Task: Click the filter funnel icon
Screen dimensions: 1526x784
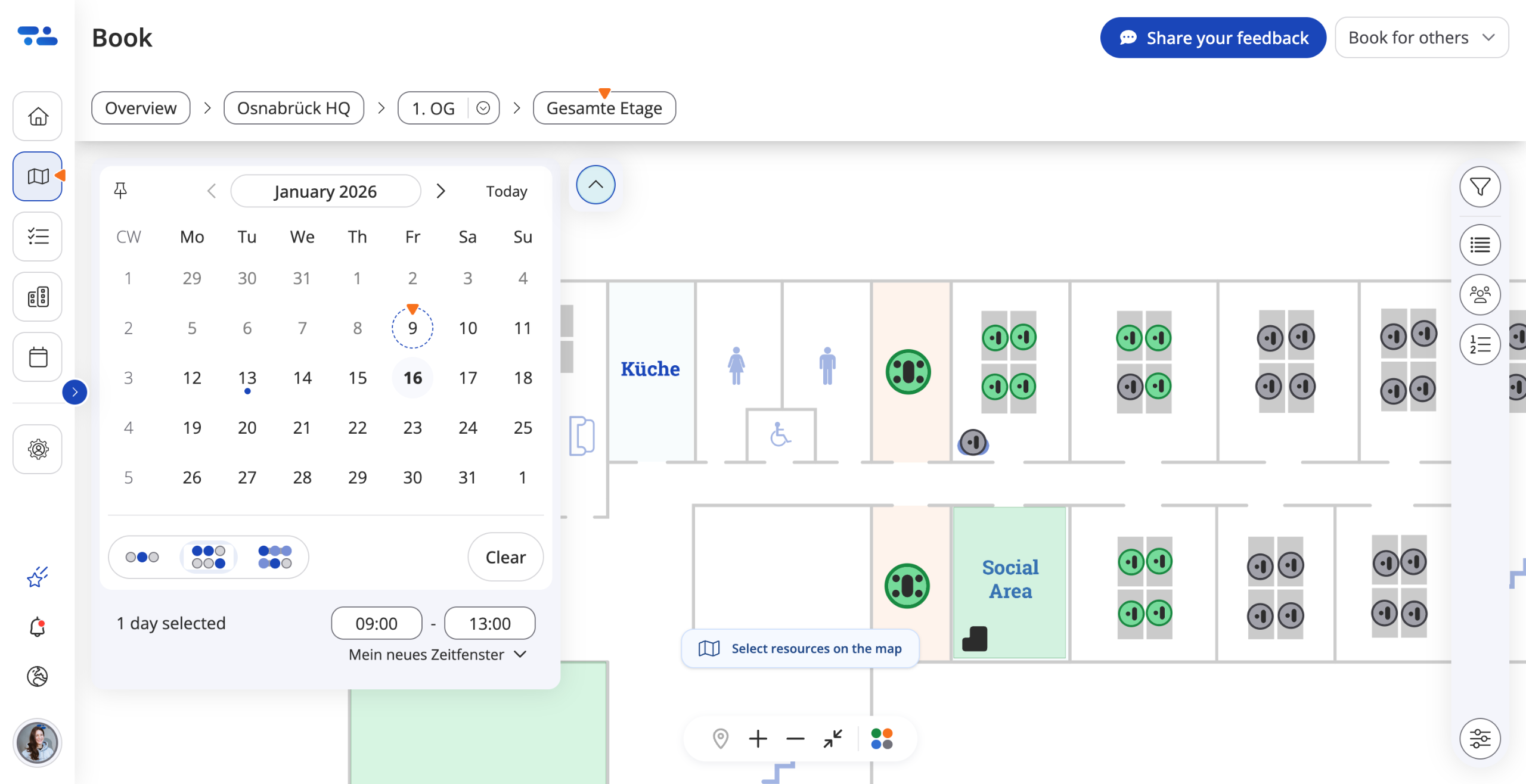Action: 1480,187
